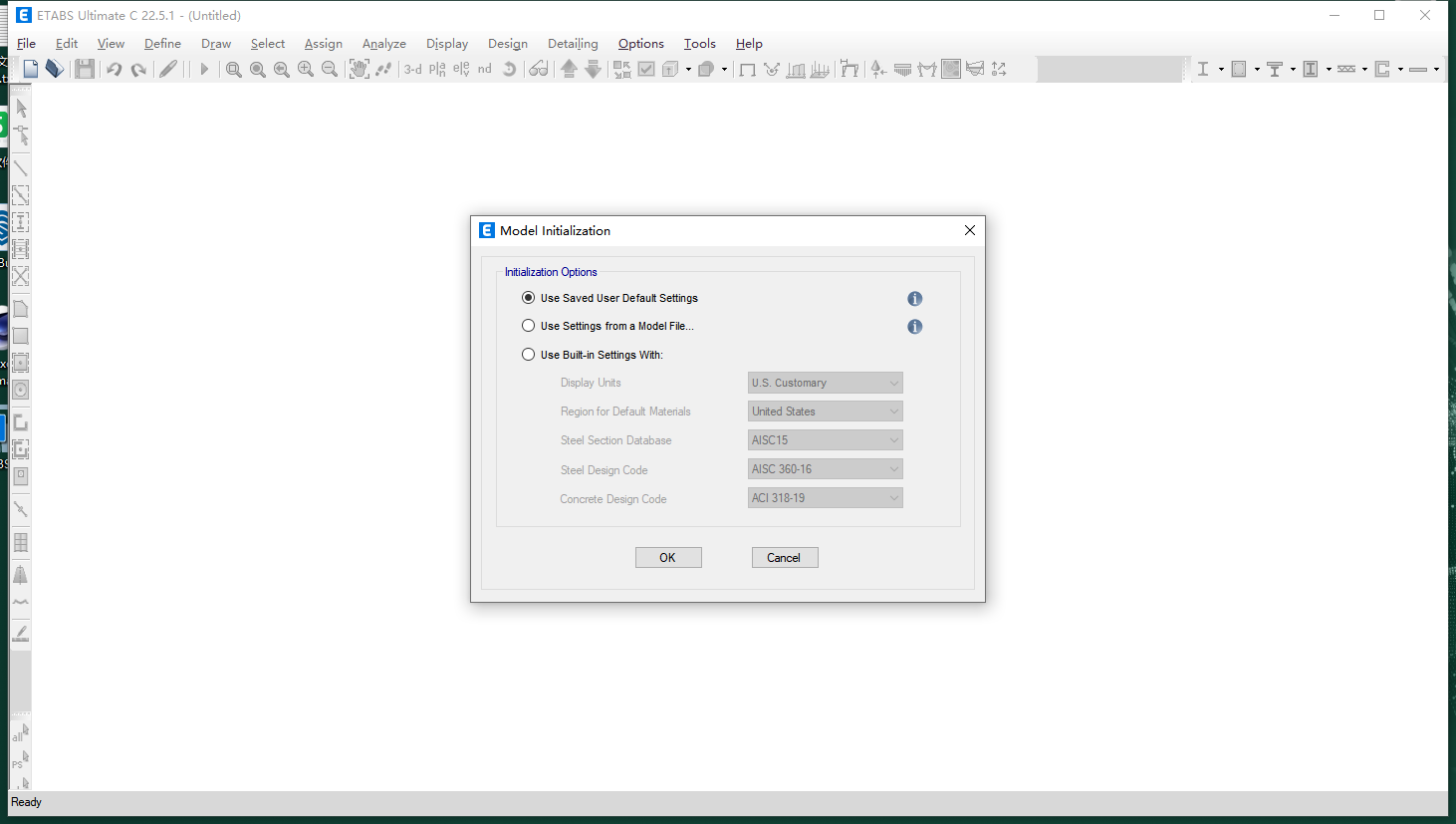Click the Display Units label

click(591, 383)
